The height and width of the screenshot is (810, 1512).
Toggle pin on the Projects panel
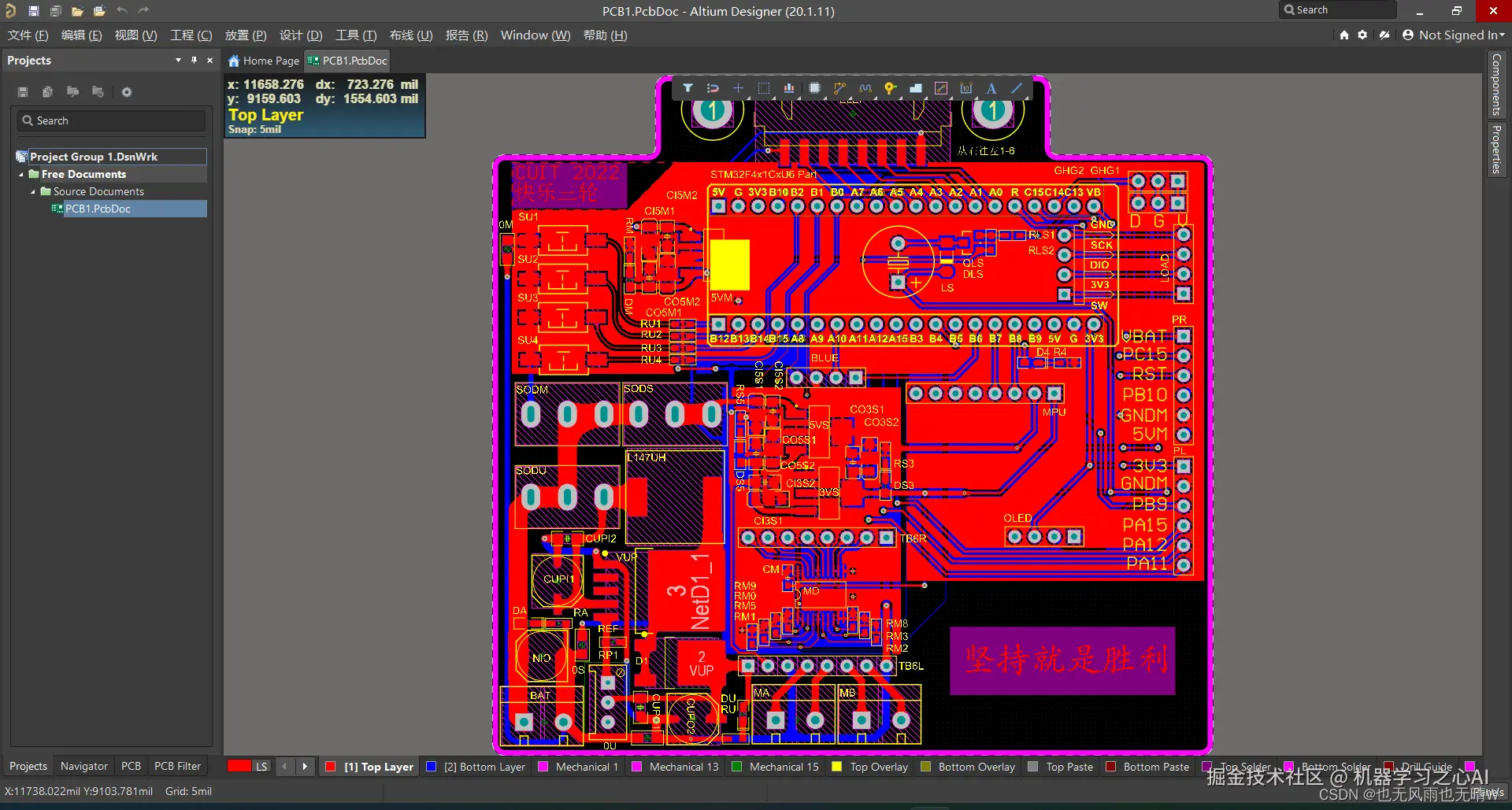pos(194,61)
